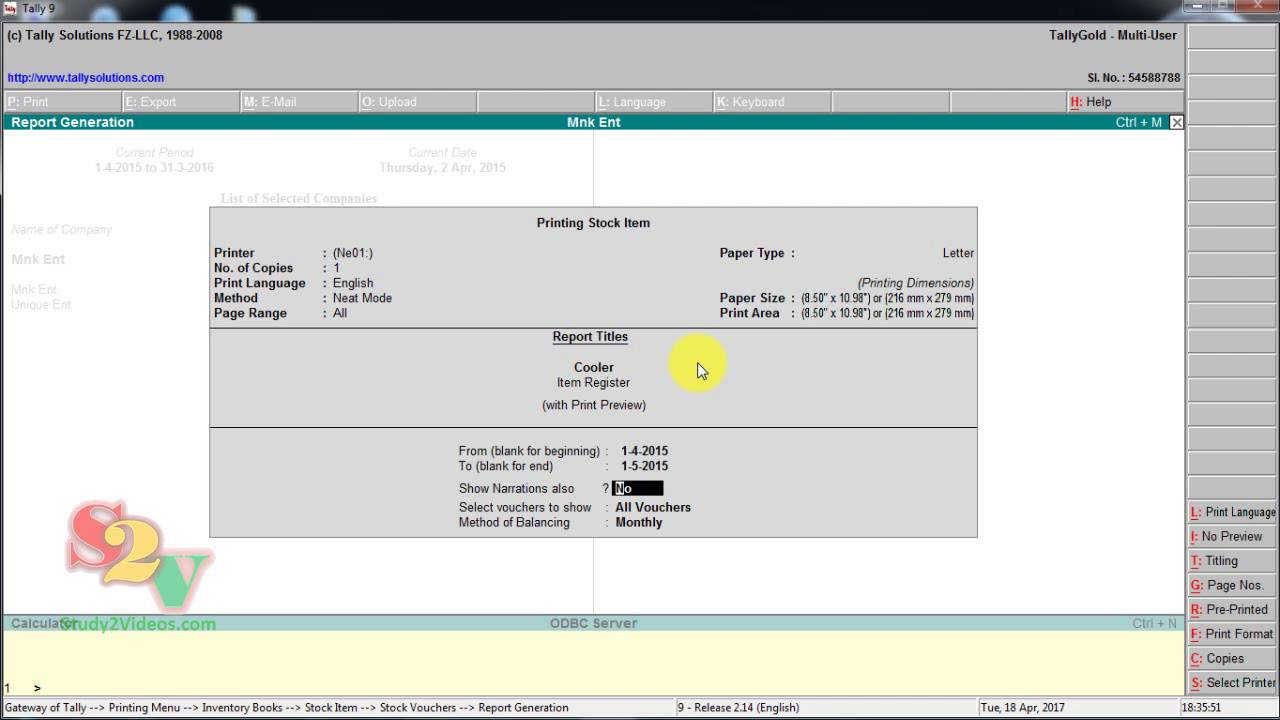The width and height of the screenshot is (1280, 720).
Task: Click the Ctrl + N shortcut label
Action: (x=1155, y=623)
